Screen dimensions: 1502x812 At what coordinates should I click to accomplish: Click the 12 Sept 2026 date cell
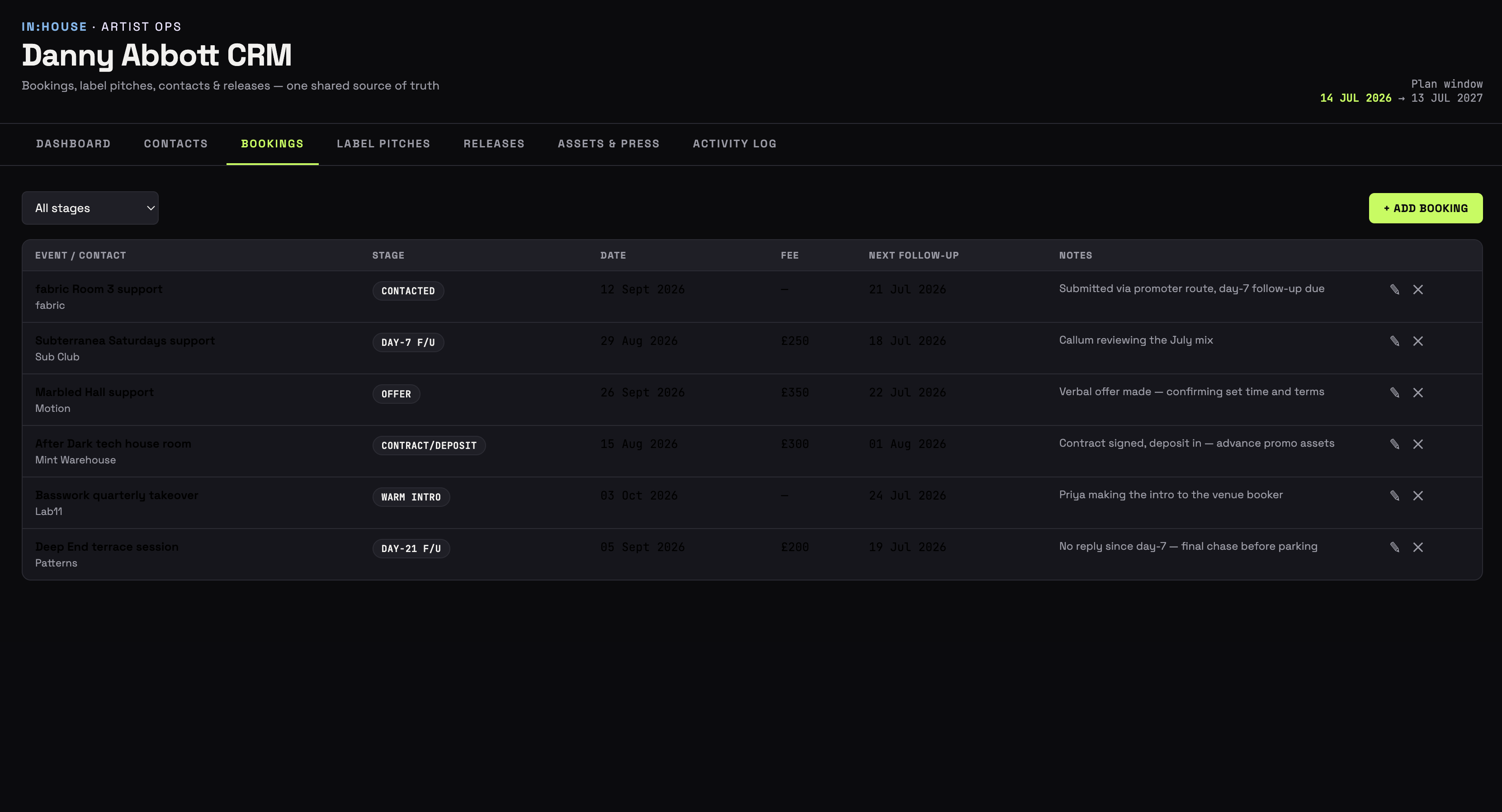(642, 290)
